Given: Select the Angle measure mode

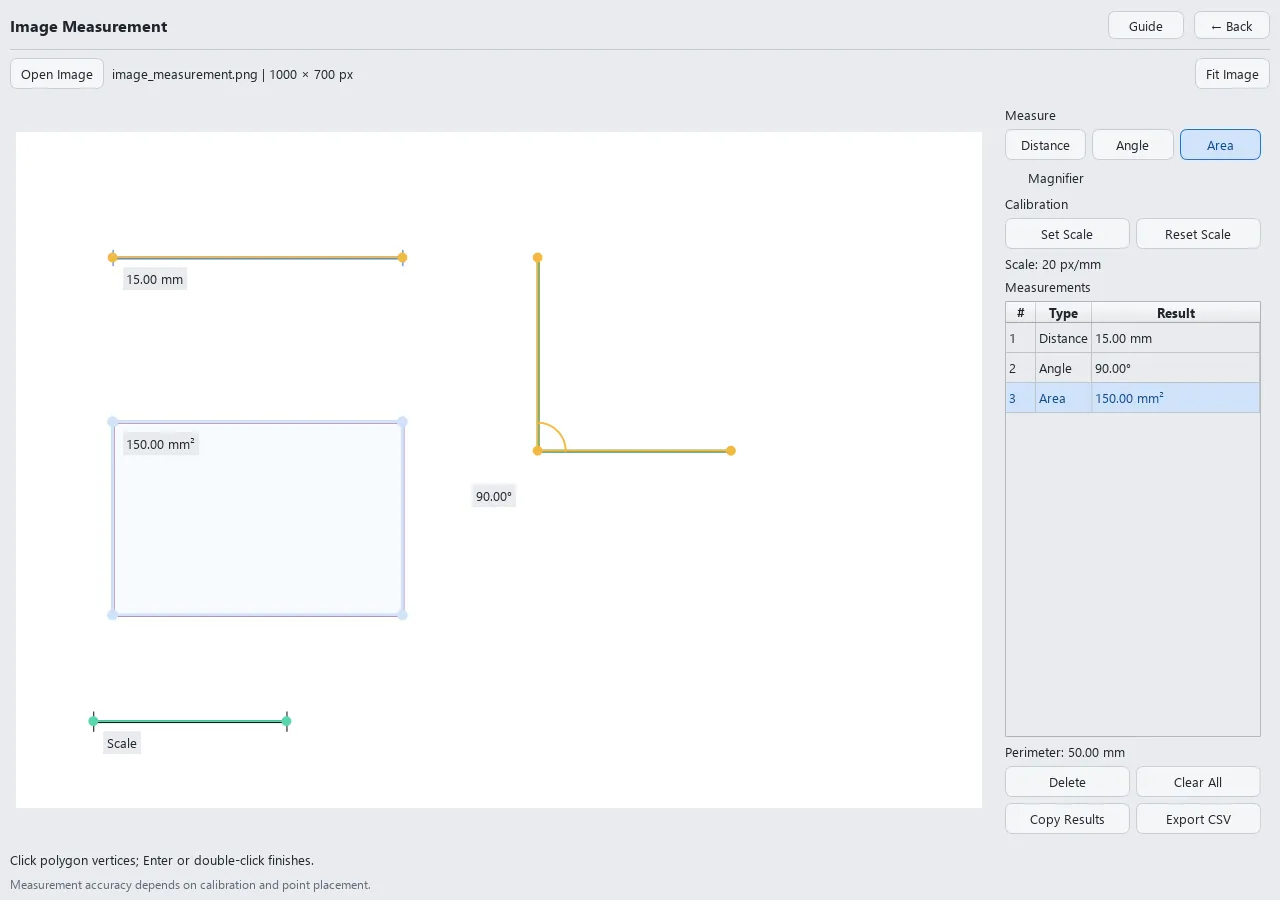Looking at the screenshot, I should point(1132,145).
